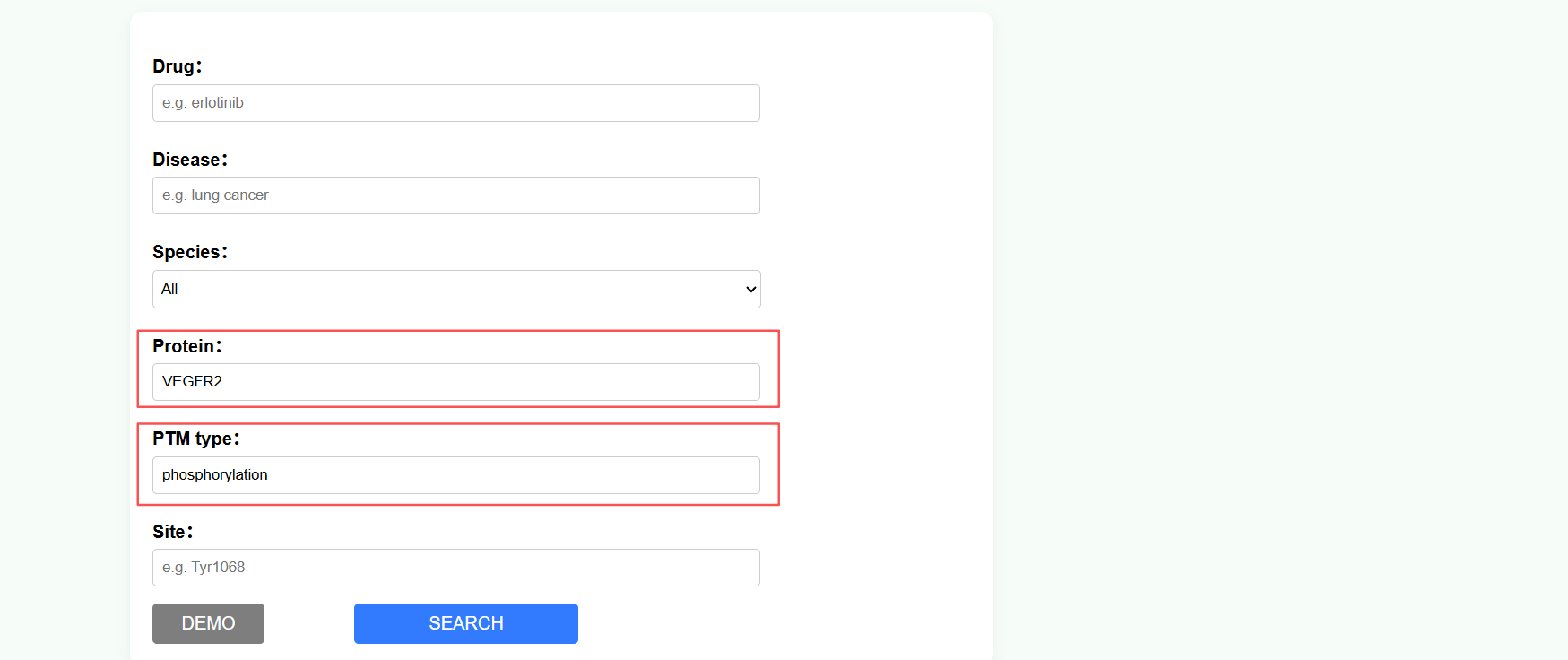The width and height of the screenshot is (1568, 660).
Task: Click the "All" selected species value
Action: (169, 289)
